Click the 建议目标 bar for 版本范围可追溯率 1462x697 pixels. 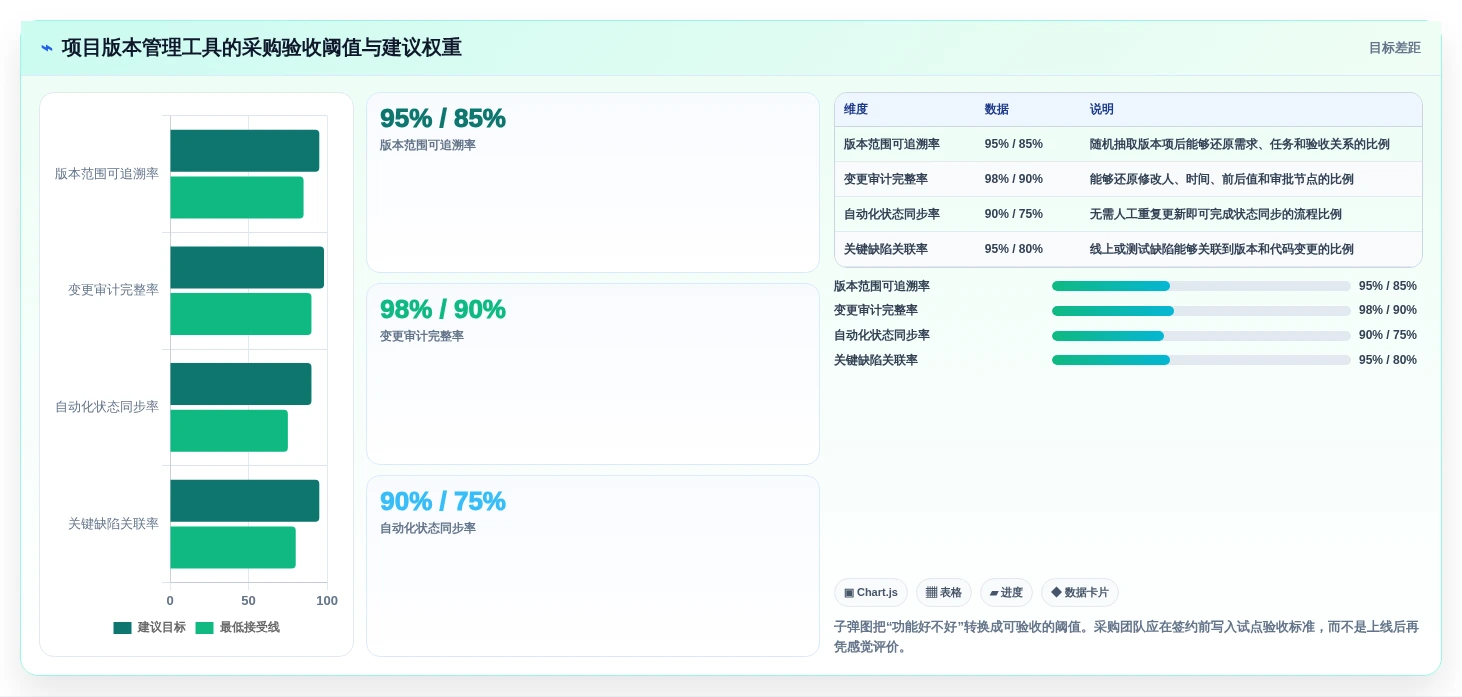point(245,151)
